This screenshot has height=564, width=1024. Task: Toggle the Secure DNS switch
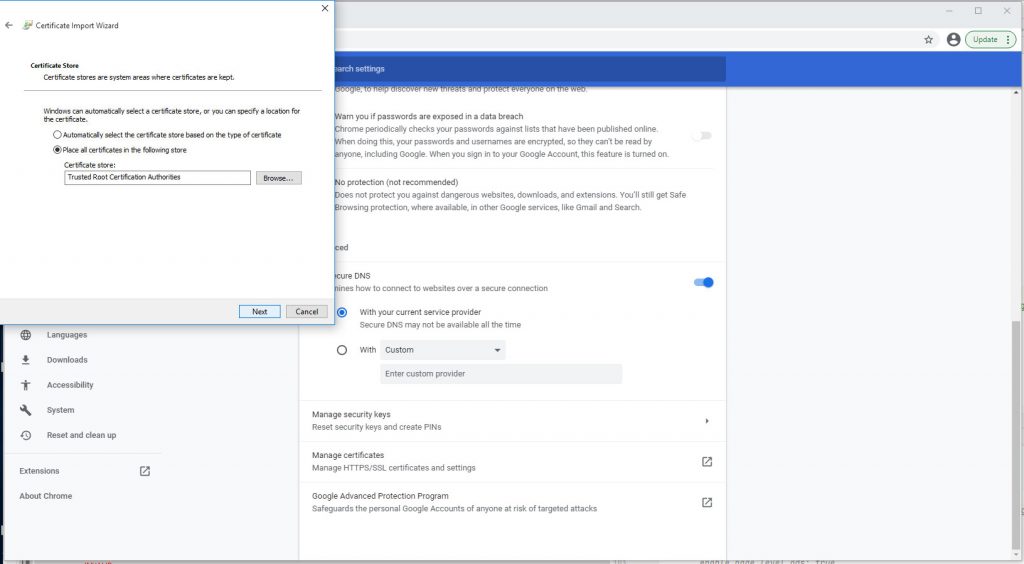703,282
